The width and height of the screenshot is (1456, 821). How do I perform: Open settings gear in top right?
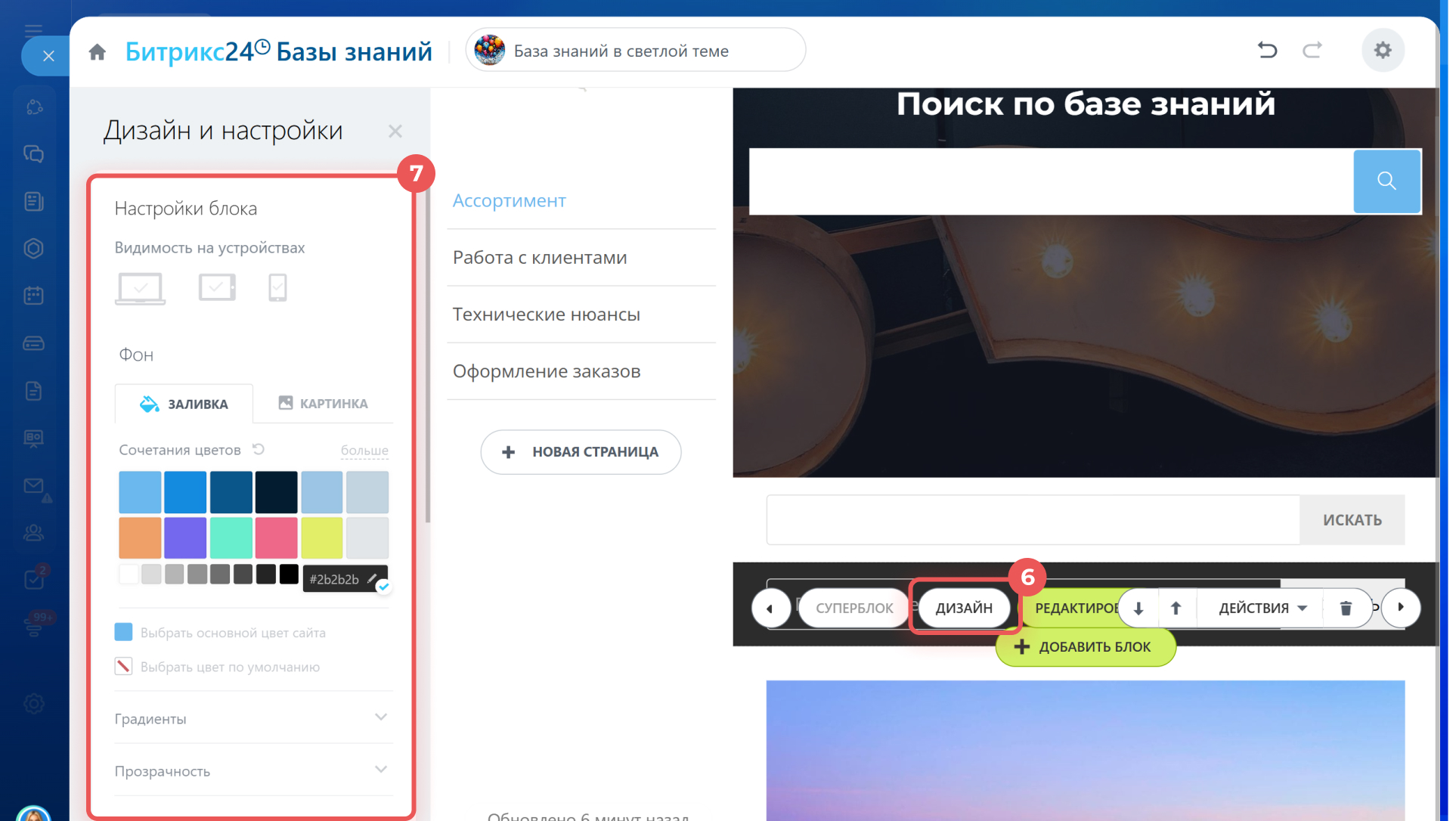coord(1383,50)
